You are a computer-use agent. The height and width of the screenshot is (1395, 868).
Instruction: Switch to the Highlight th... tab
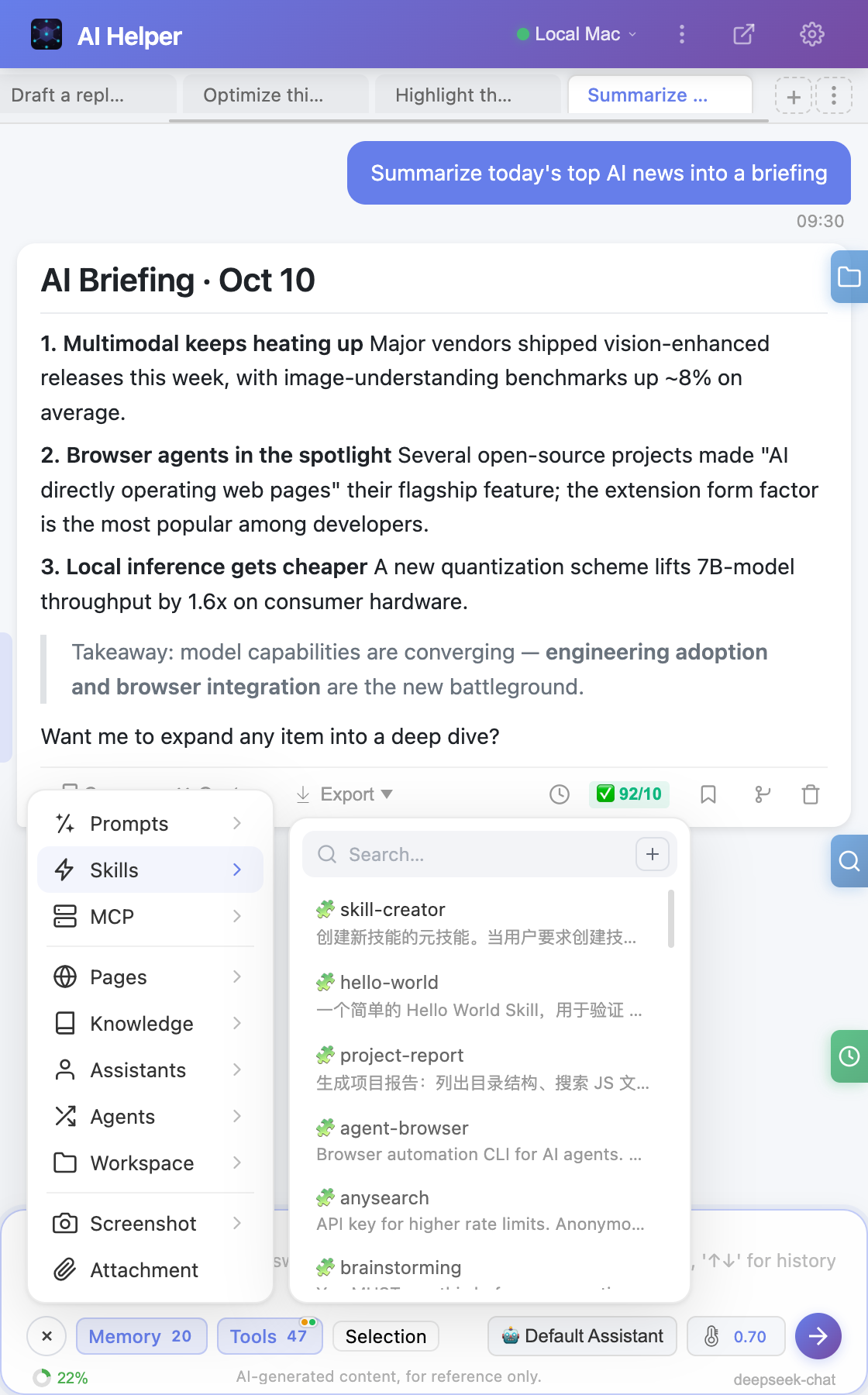(x=467, y=96)
